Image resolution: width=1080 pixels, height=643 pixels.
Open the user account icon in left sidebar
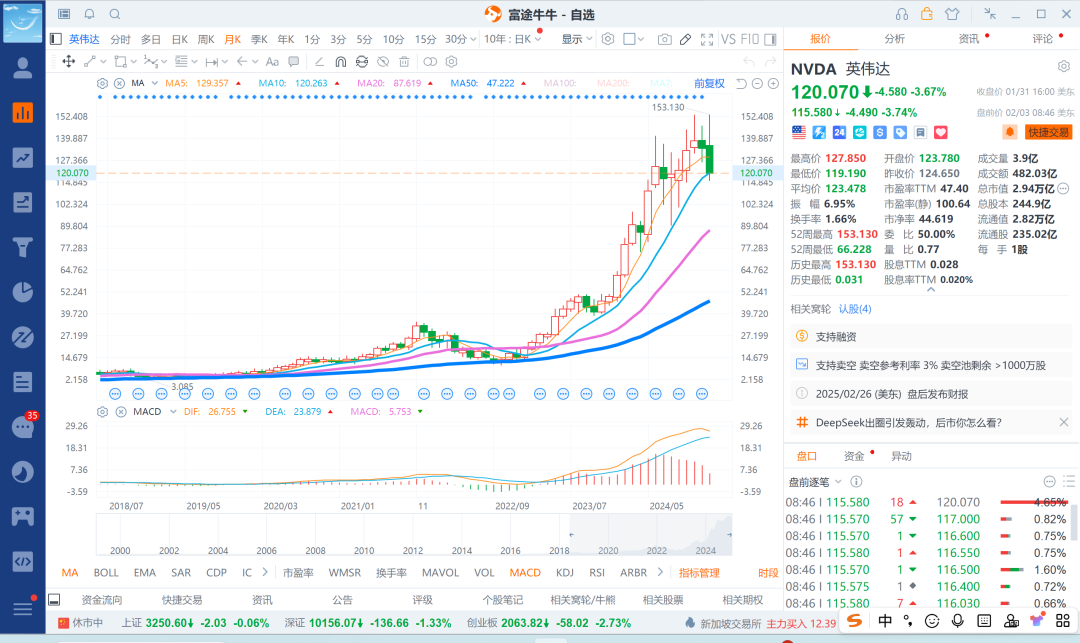pos(23,67)
